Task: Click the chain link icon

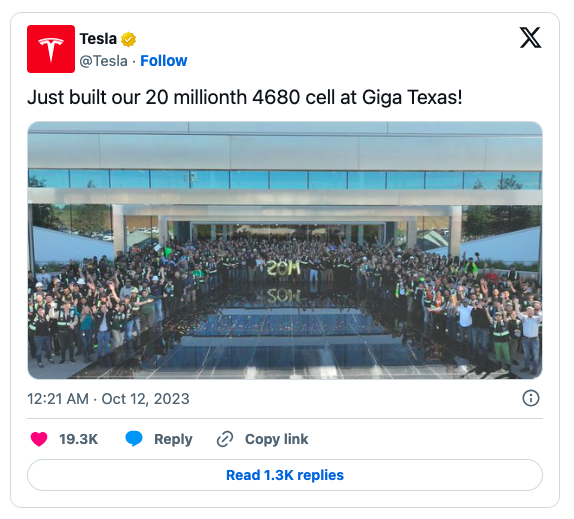Action: pos(225,439)
